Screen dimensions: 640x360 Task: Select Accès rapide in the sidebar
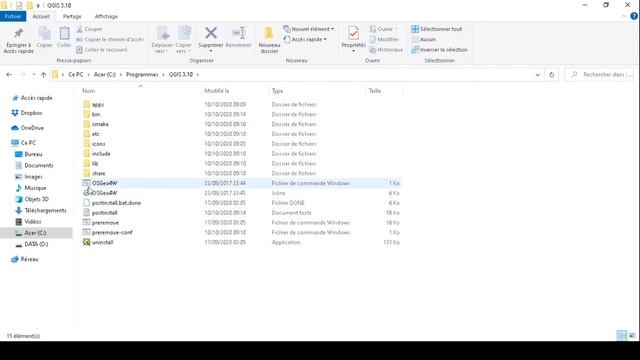click(x=36, y=98)
